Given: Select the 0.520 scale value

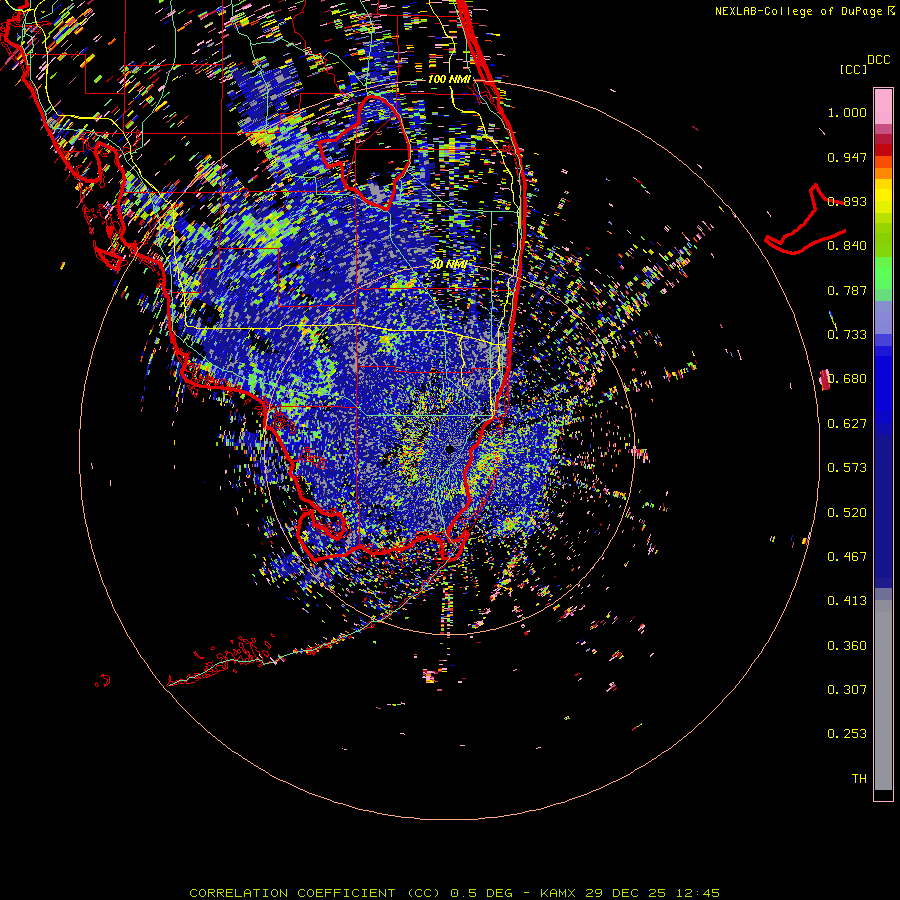Looking at the screenshot, I should coord(847,513).
